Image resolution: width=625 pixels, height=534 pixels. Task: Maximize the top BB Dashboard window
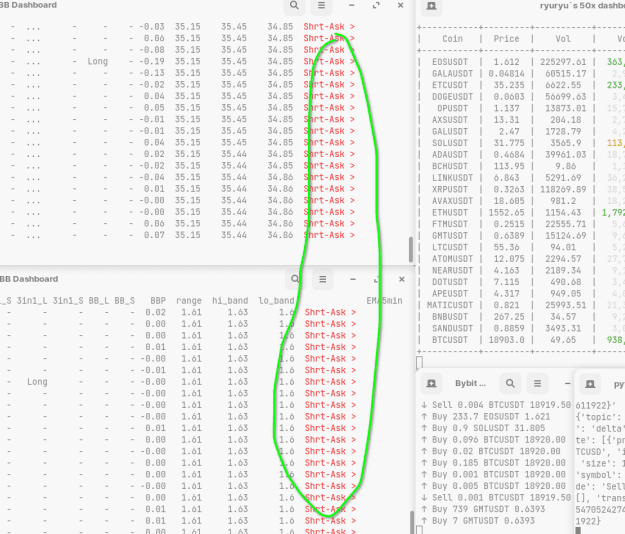pos(376,6)
